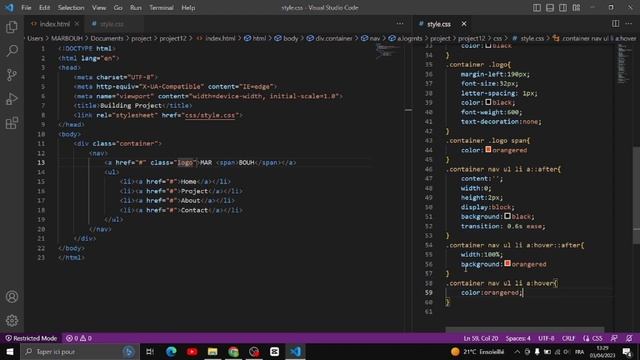Select the style.css tab in right group

click(439, 24)
